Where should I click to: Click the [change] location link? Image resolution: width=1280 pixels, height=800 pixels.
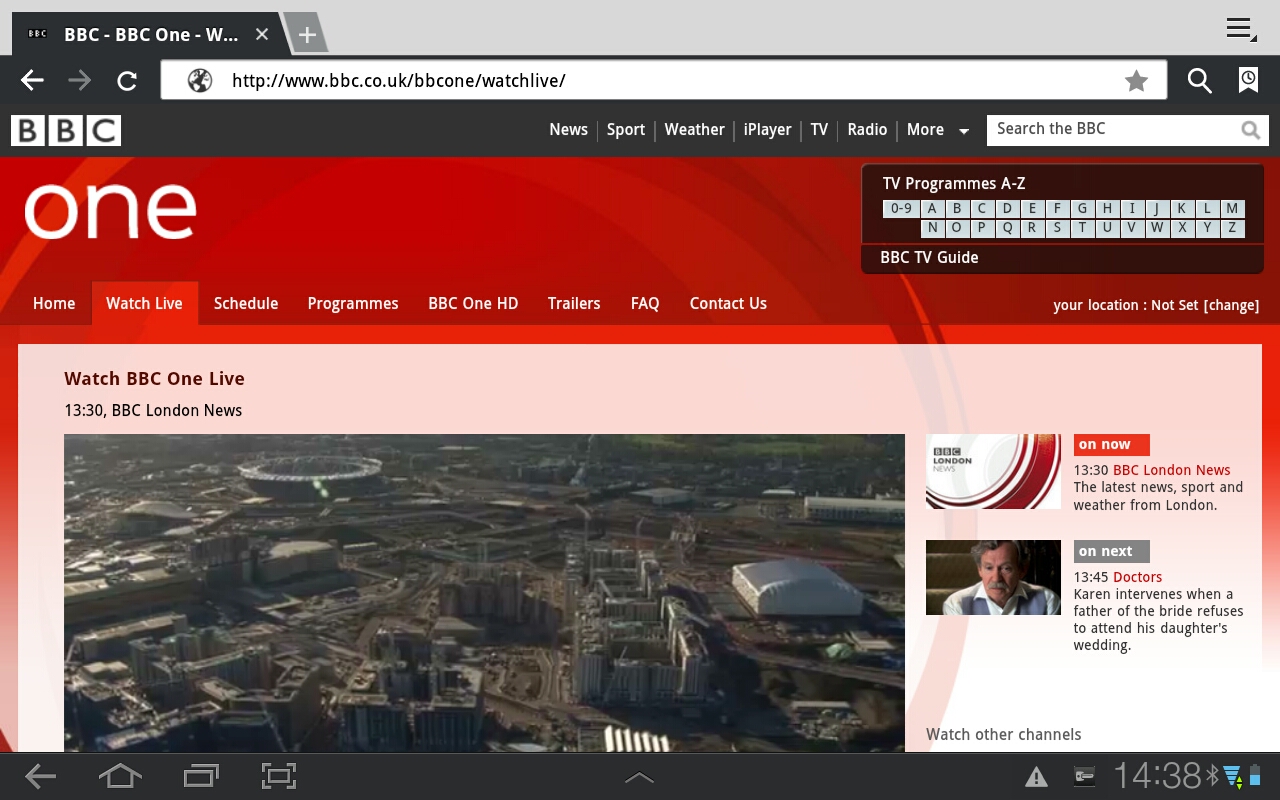point(1231,305)
